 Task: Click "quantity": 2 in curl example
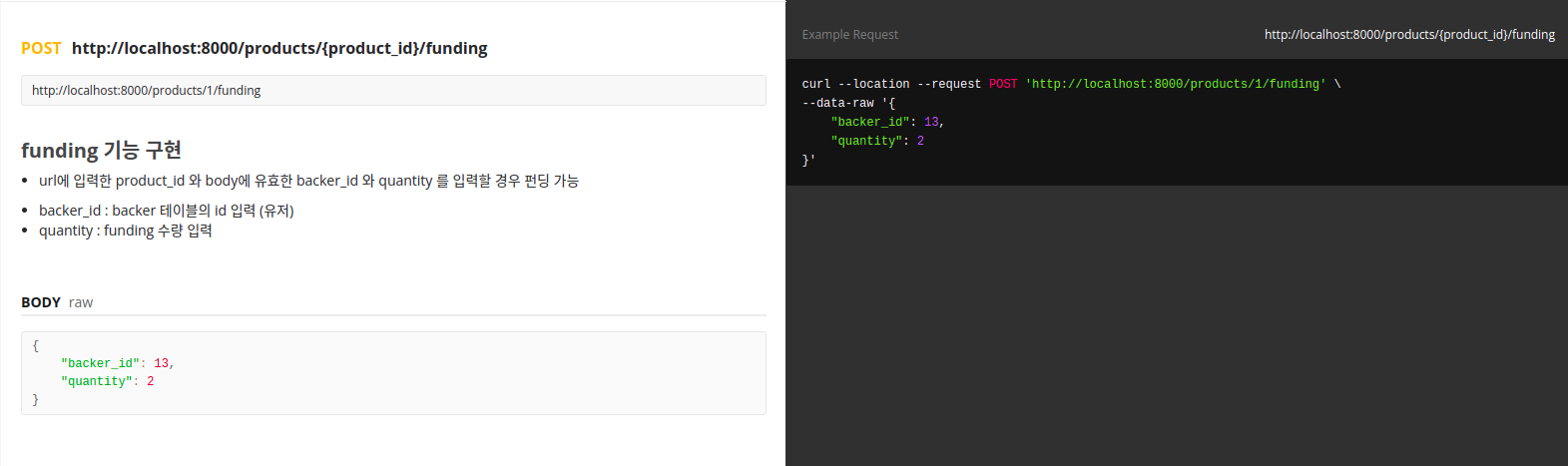coord(877,141)
